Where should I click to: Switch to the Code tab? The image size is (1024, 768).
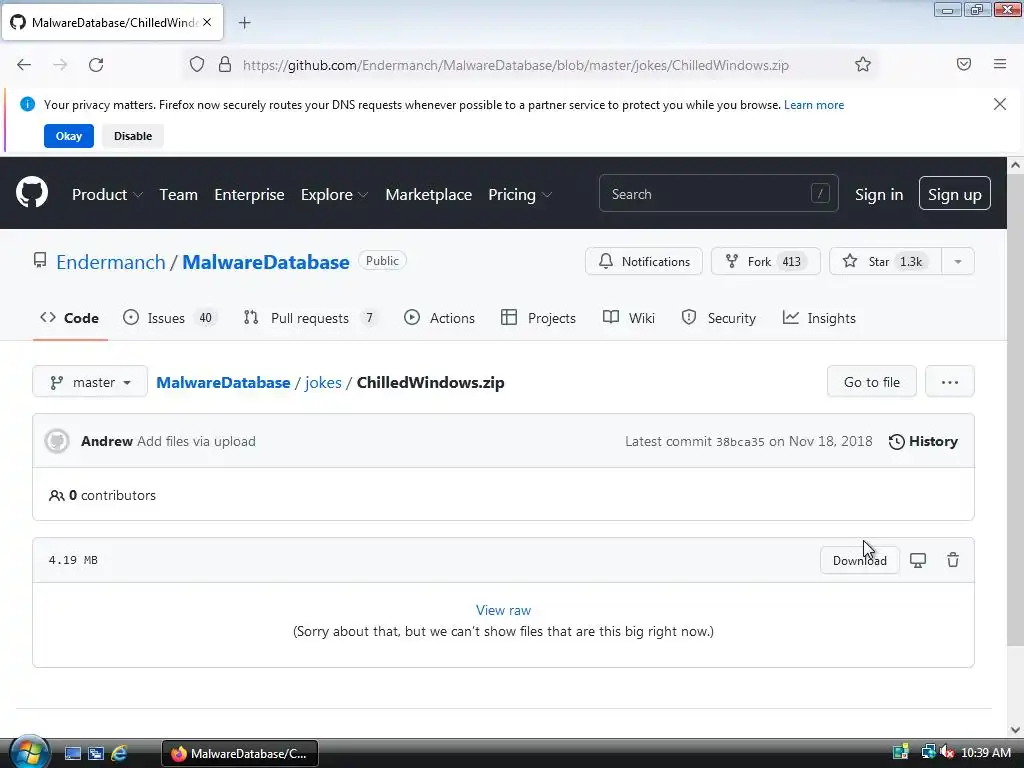70,318
